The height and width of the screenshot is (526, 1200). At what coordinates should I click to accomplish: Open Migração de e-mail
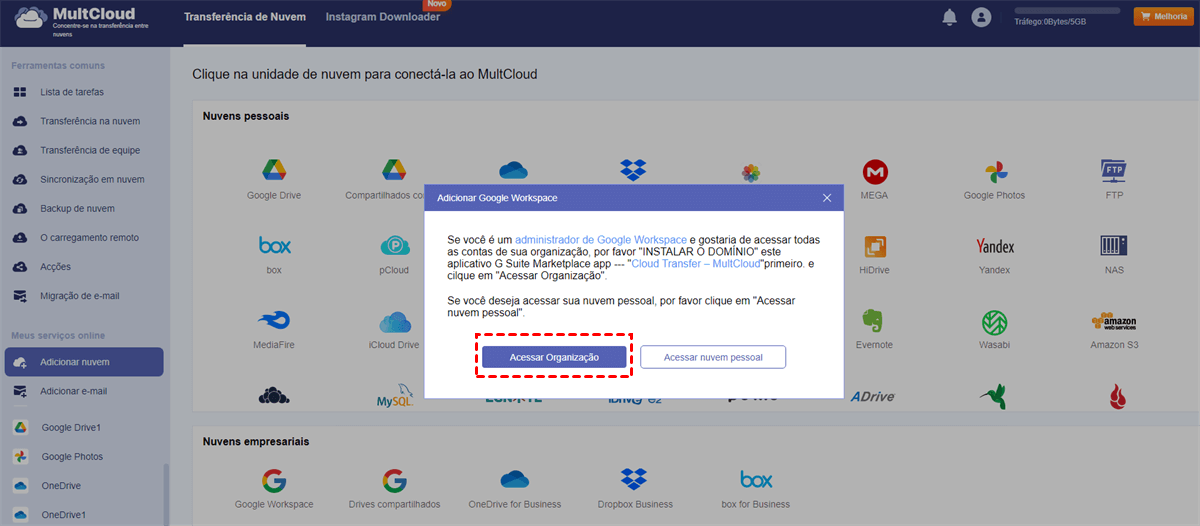tap(82, 296)
